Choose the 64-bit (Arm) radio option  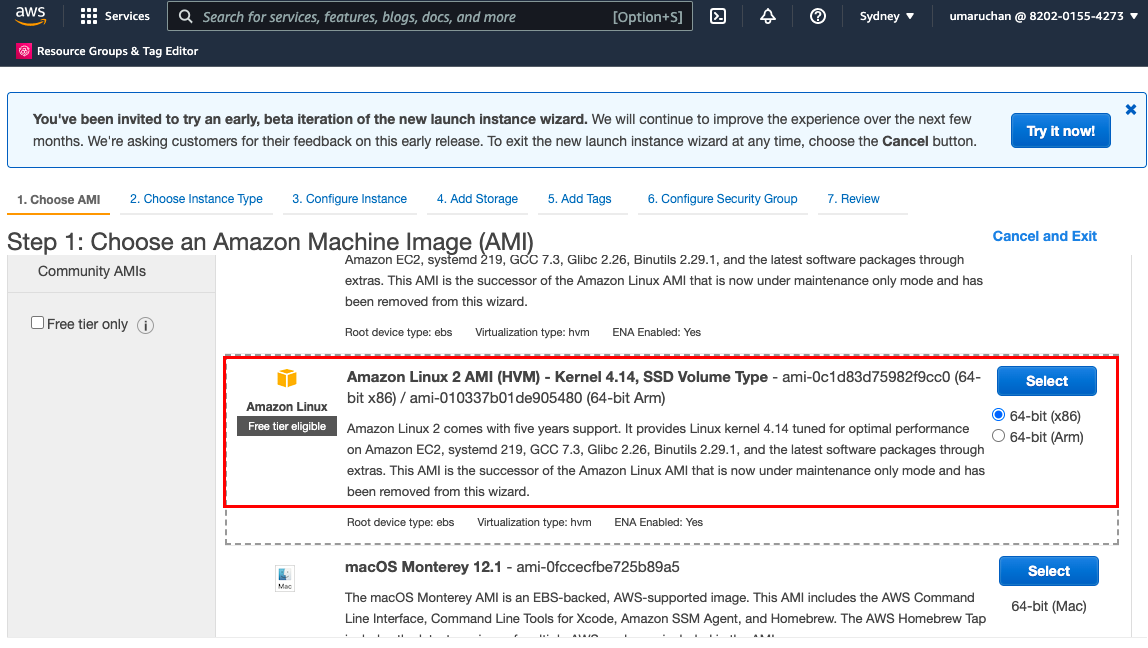(998, 436)
